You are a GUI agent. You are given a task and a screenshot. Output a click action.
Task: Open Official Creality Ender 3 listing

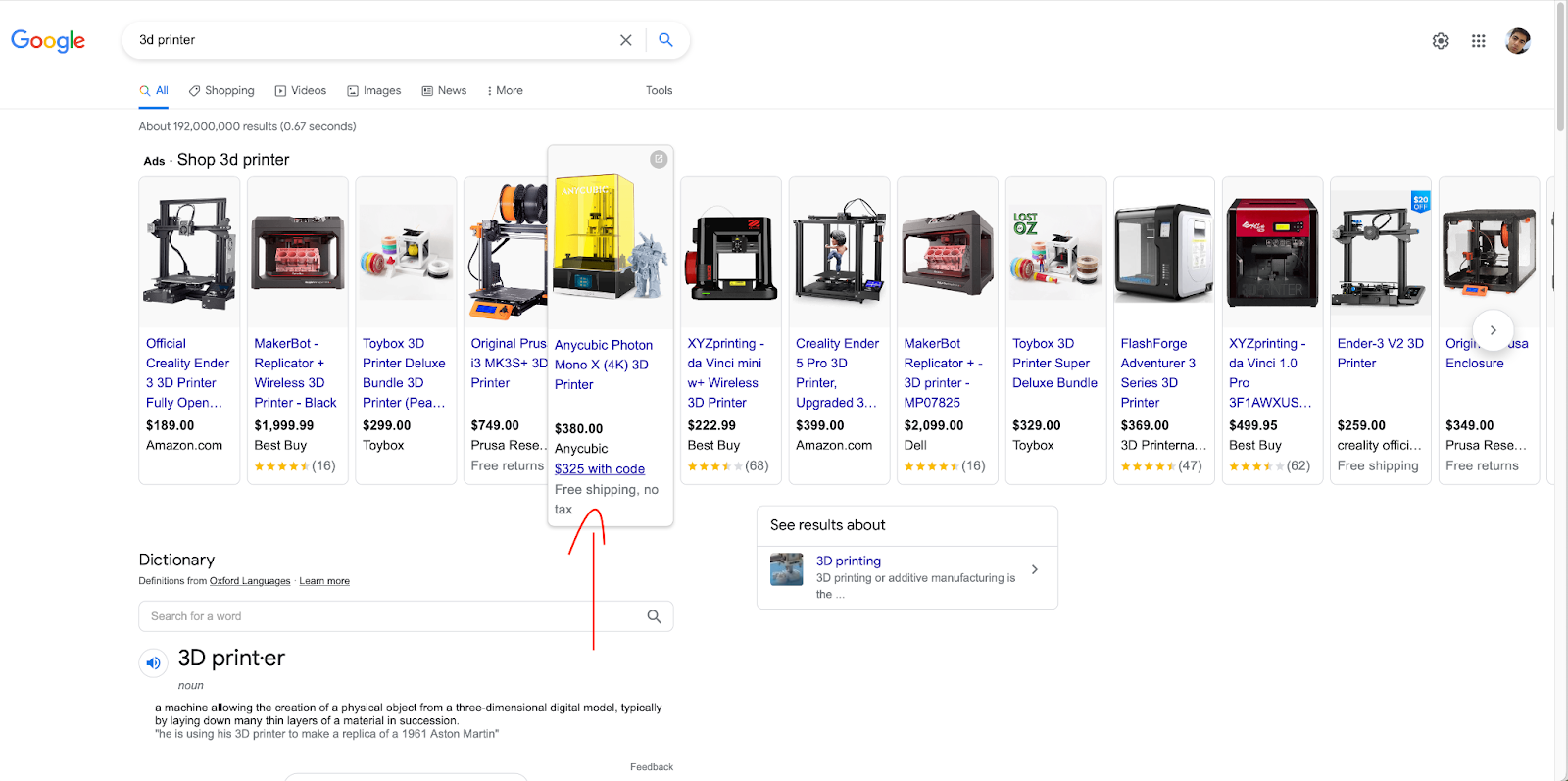click(x=187, y=373)
